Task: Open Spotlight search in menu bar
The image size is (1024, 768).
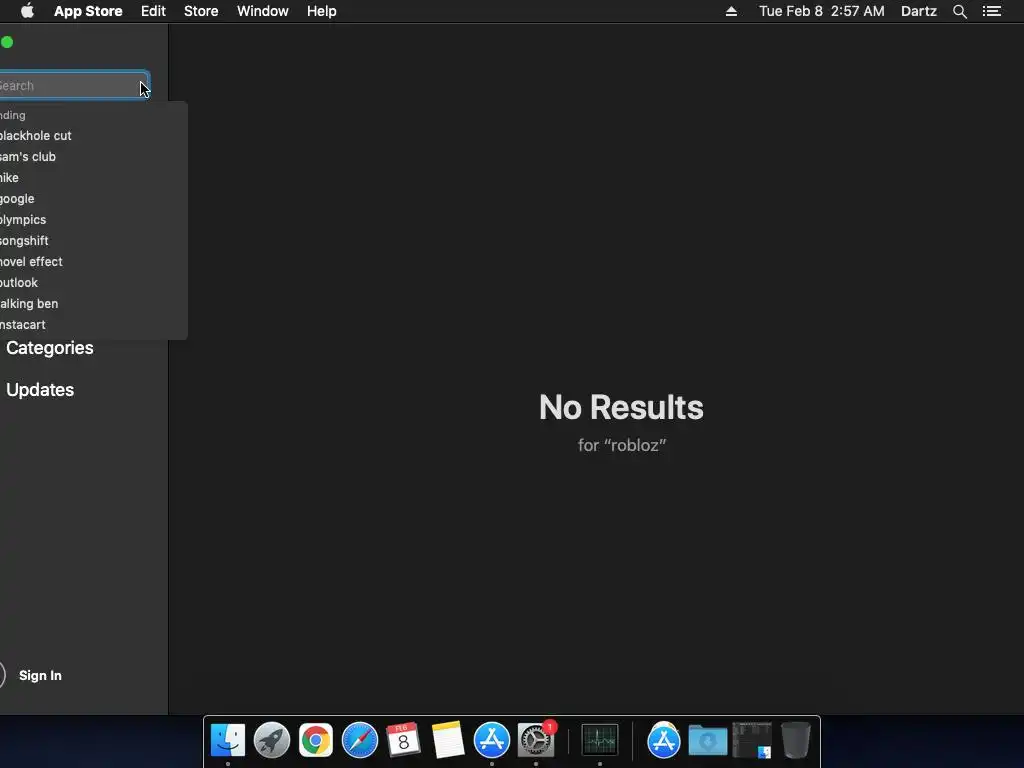Action: click(x=959, y=11)
